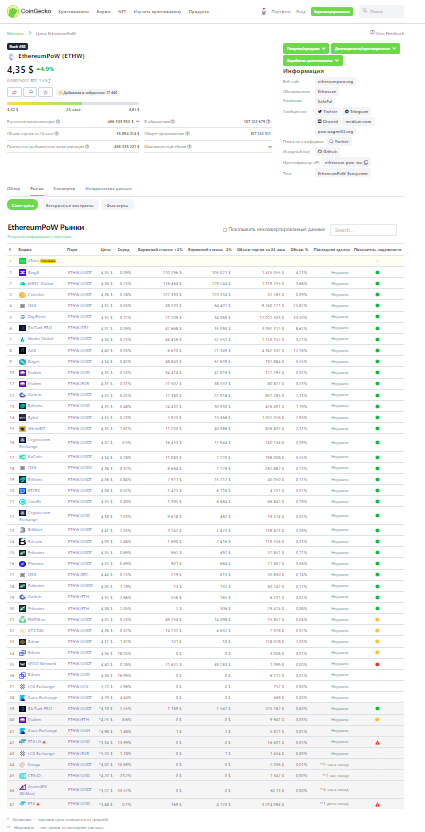
Task: Click the WOO Network exchange logo
Action: click(x=23, y=664)
